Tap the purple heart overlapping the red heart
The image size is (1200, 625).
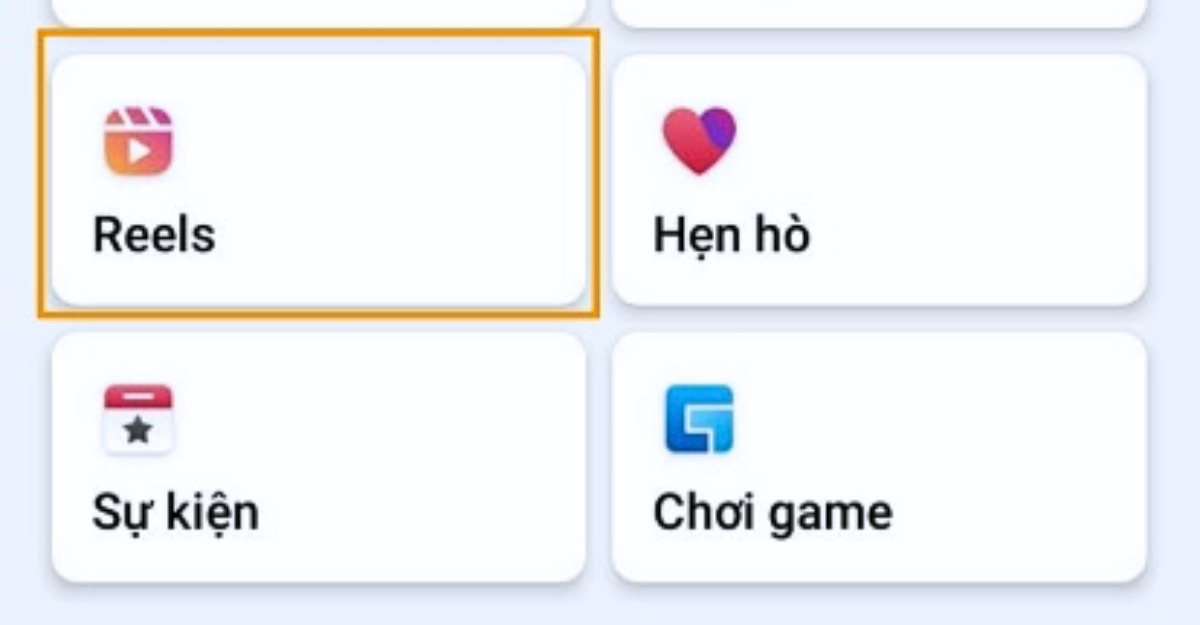pyautogui.click(x=717, y=128)
